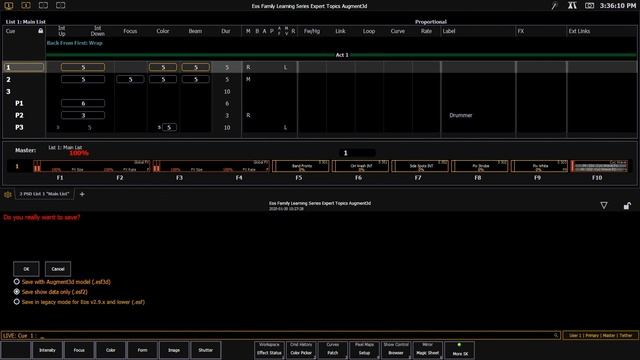Open the Setup softkey
Viewport: 640px width, 360px height.
pos(364,350)
